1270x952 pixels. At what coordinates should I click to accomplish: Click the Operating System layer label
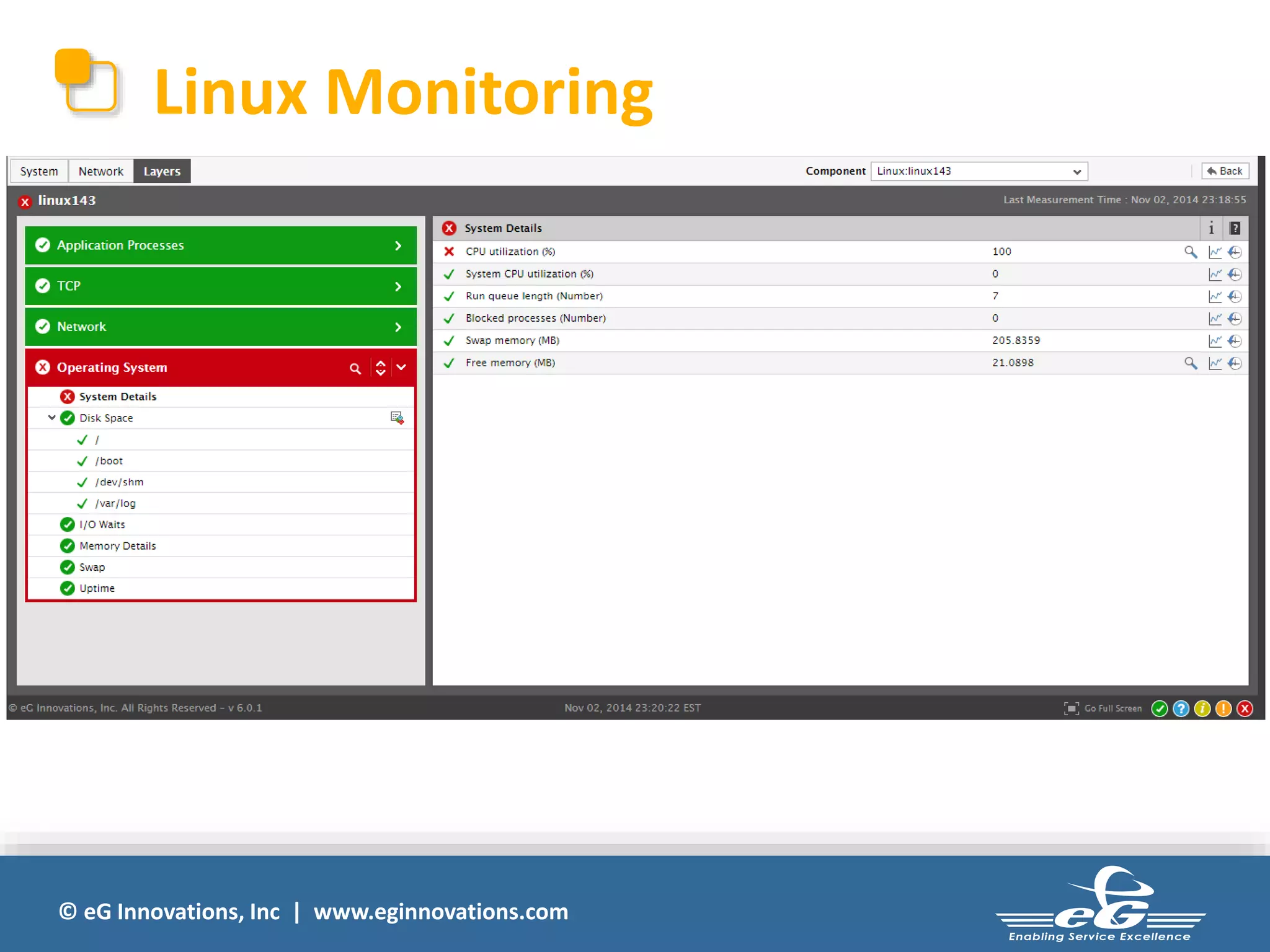point(112,368)
